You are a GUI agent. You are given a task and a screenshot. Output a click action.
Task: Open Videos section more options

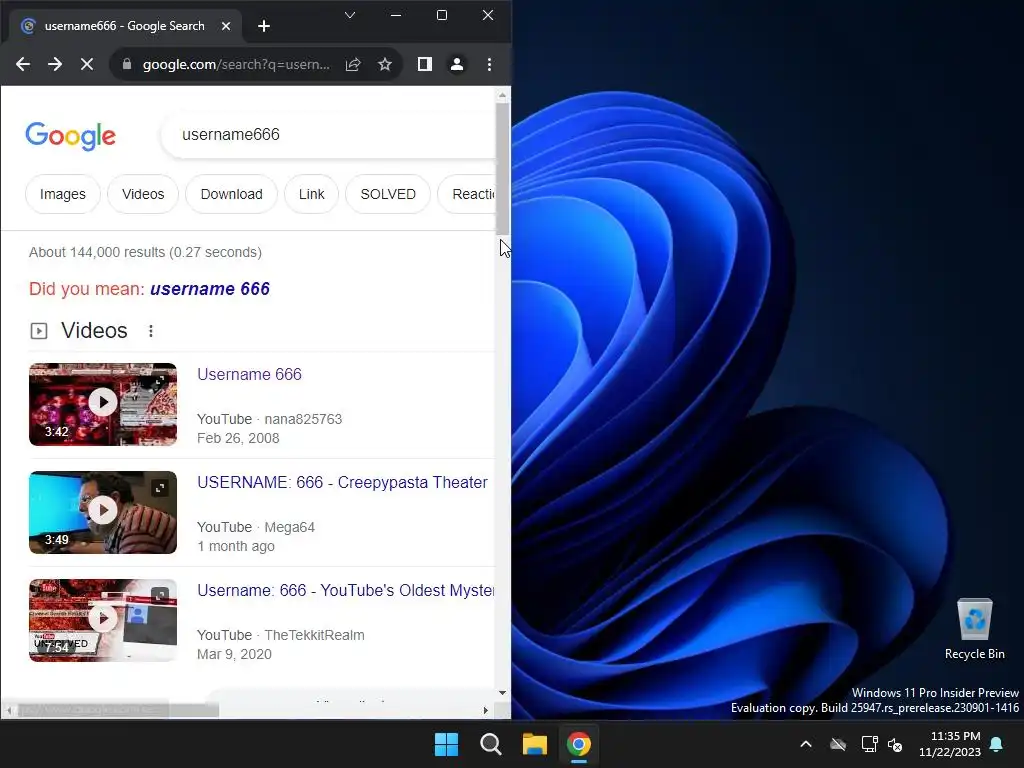[x=151, y=331]
